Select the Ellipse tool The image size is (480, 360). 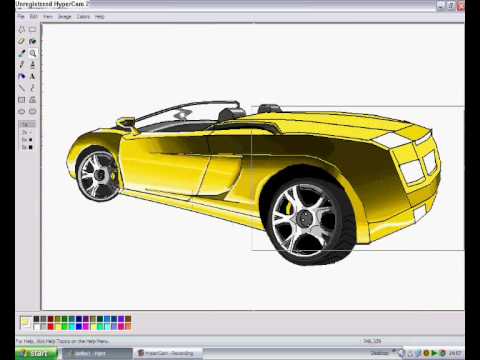click(22, 111)
